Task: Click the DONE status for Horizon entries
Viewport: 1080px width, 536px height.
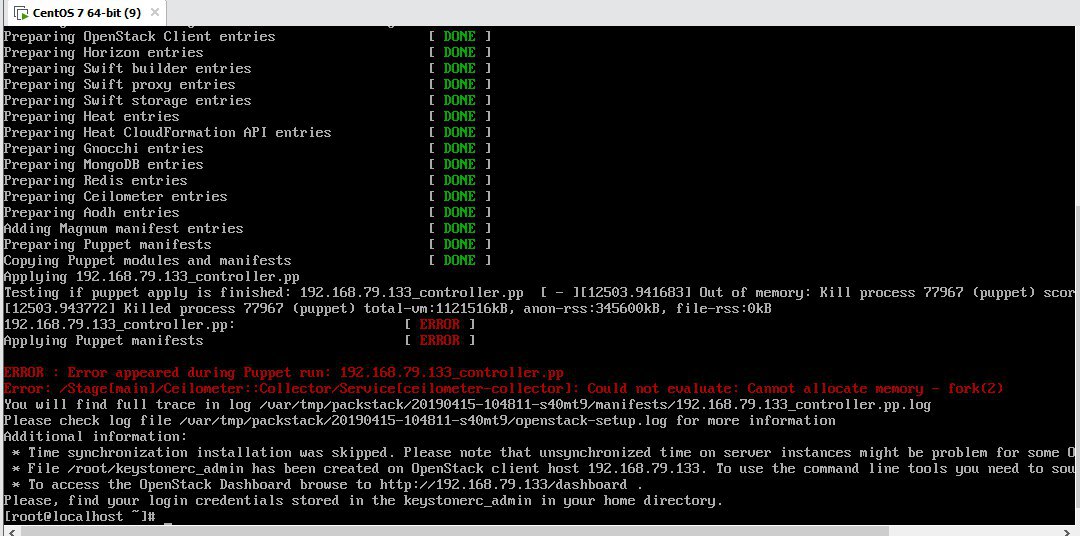Action: (x=459, y=52)
